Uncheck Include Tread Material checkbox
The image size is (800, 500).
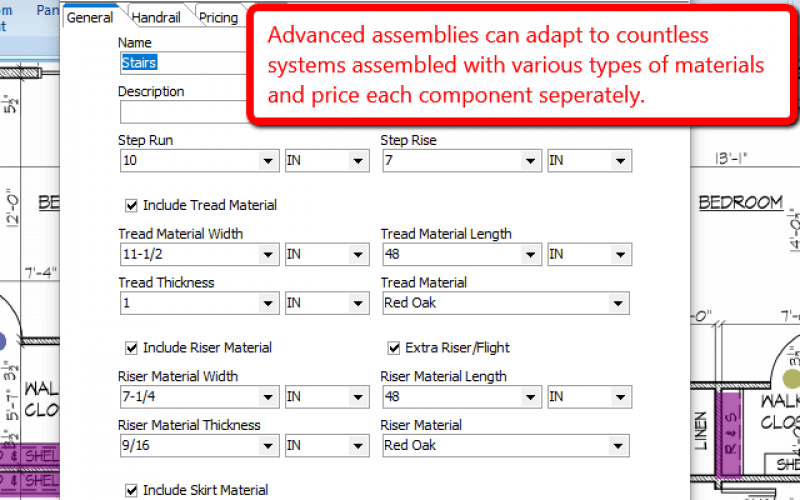(x=132, y=206)
